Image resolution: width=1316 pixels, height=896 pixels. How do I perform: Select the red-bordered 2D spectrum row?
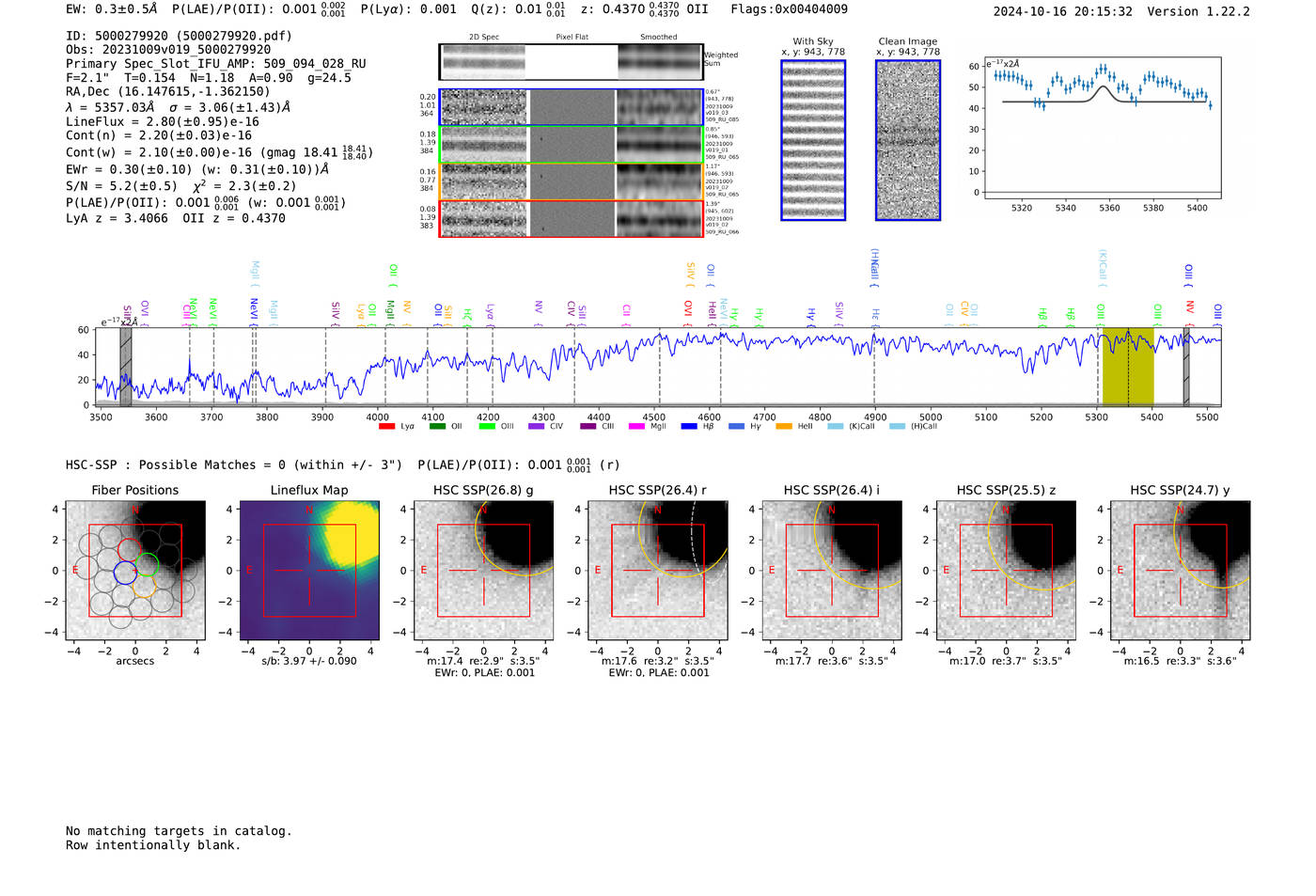(572, 218)
